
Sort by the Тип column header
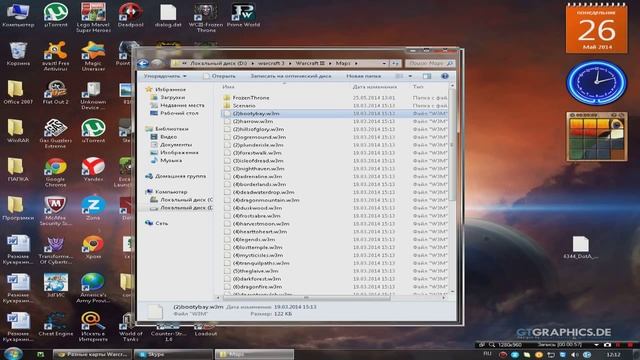[x=418, y=87]
